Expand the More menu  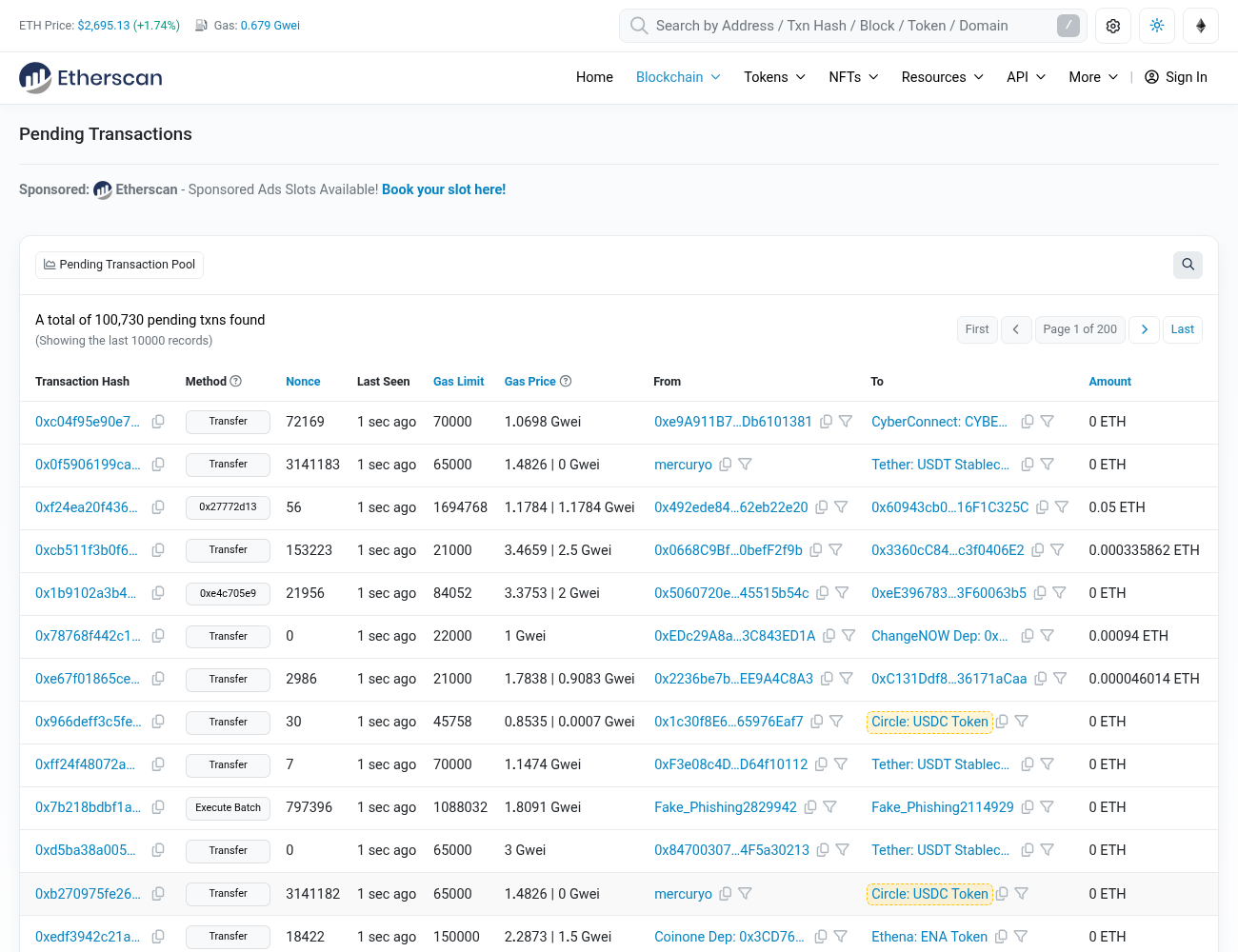[x=1094, y=77]
